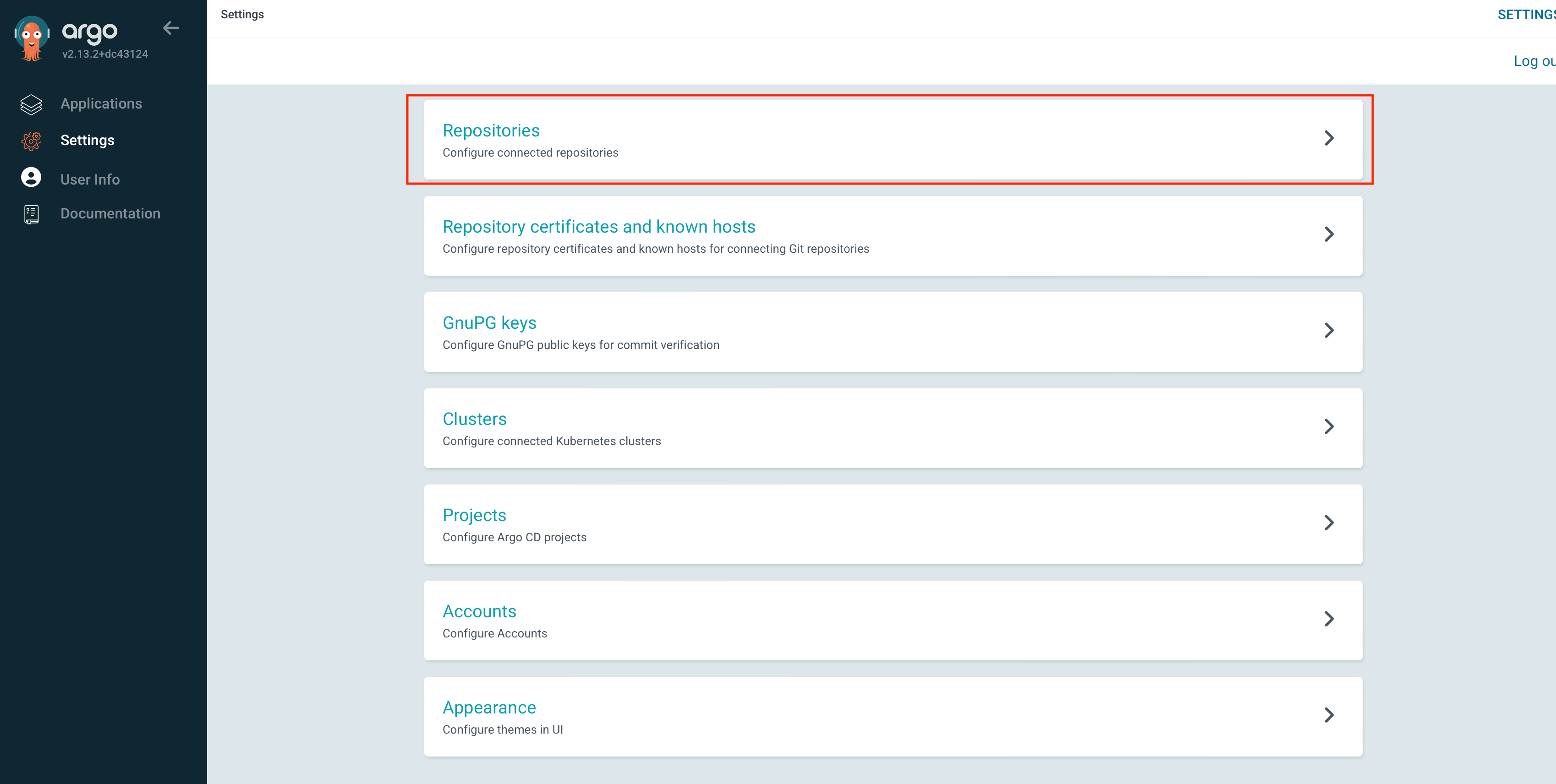Click the Settings gear icon
This screenshot has height=784, width=1556.
tap(32, 141)
